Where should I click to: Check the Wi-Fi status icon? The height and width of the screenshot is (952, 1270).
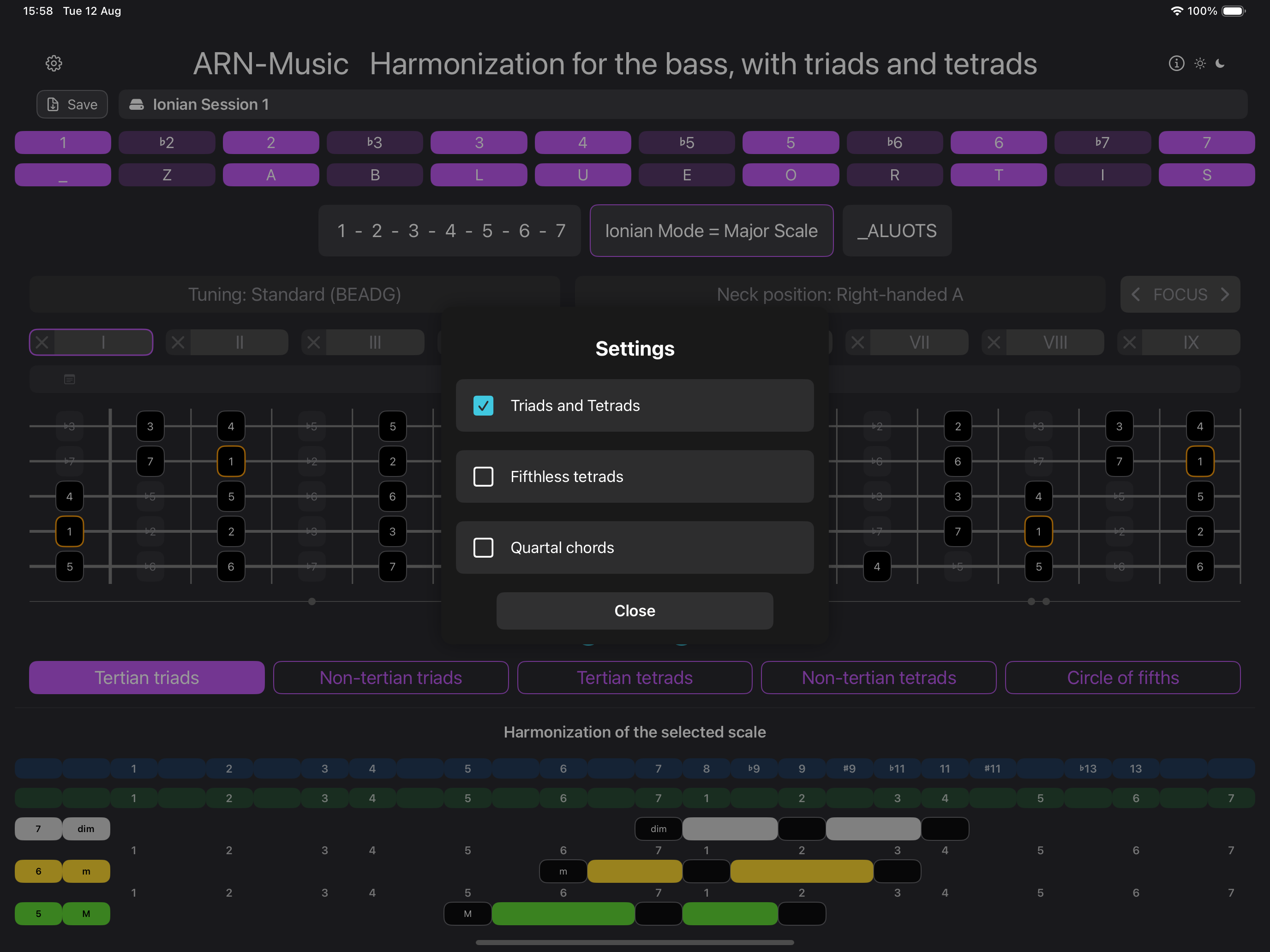[x=1176, y=11]
